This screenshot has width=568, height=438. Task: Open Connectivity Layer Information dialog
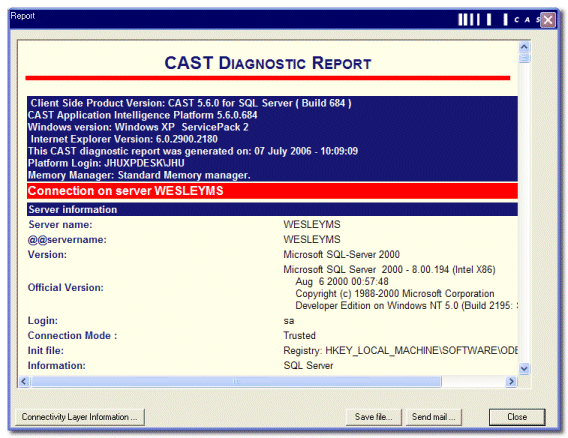click(x=80, y=417)
